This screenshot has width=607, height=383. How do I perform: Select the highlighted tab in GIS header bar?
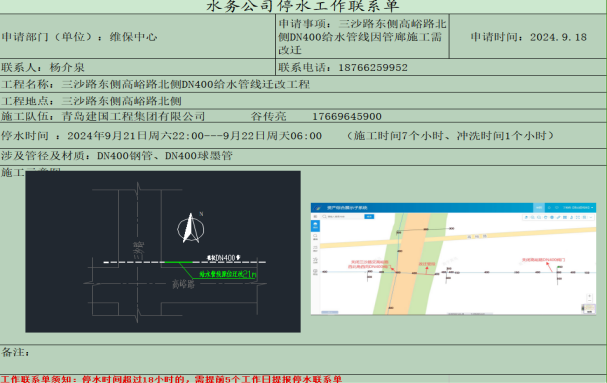pos(539,208)
